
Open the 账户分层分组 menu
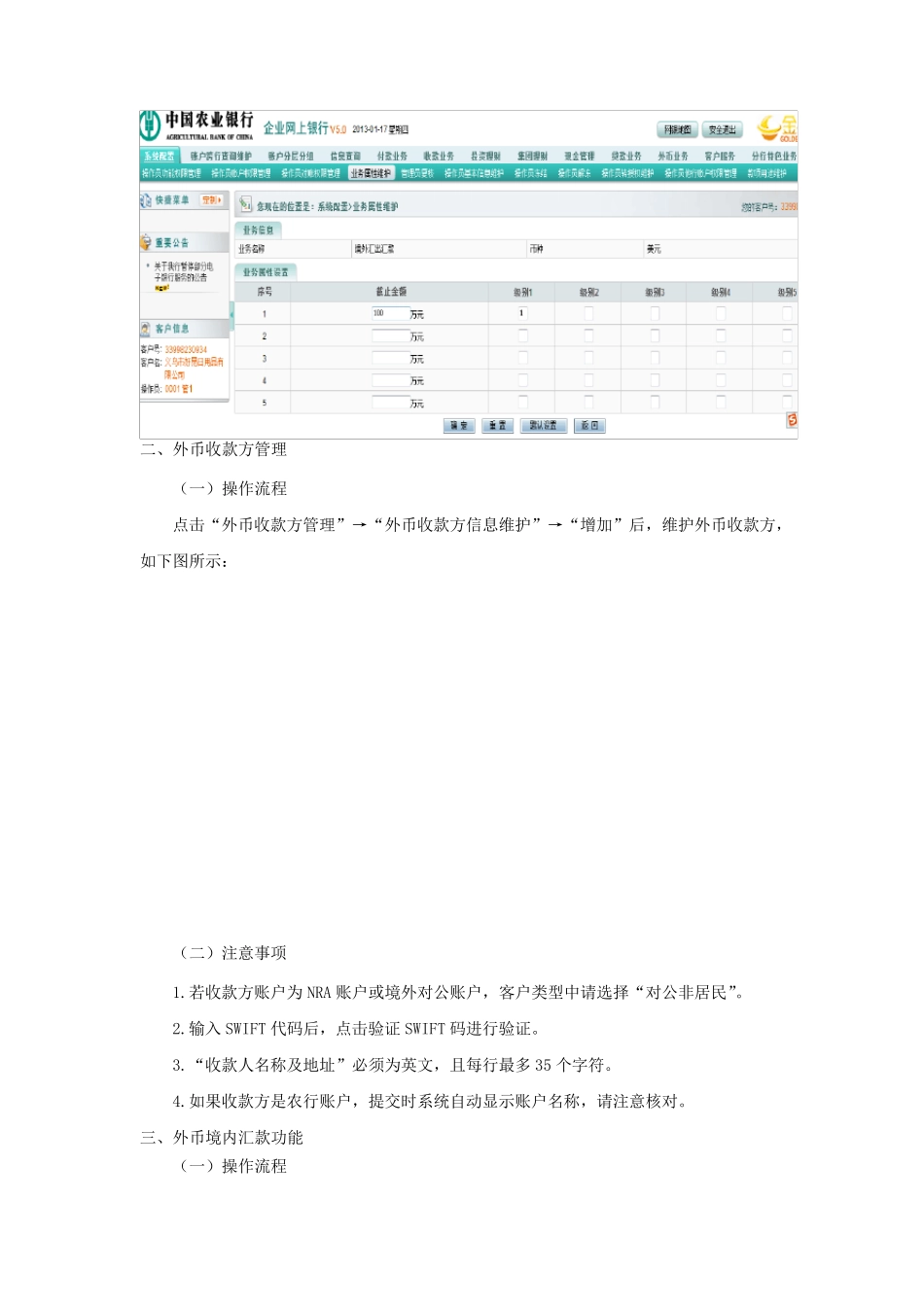pos(290,157)
